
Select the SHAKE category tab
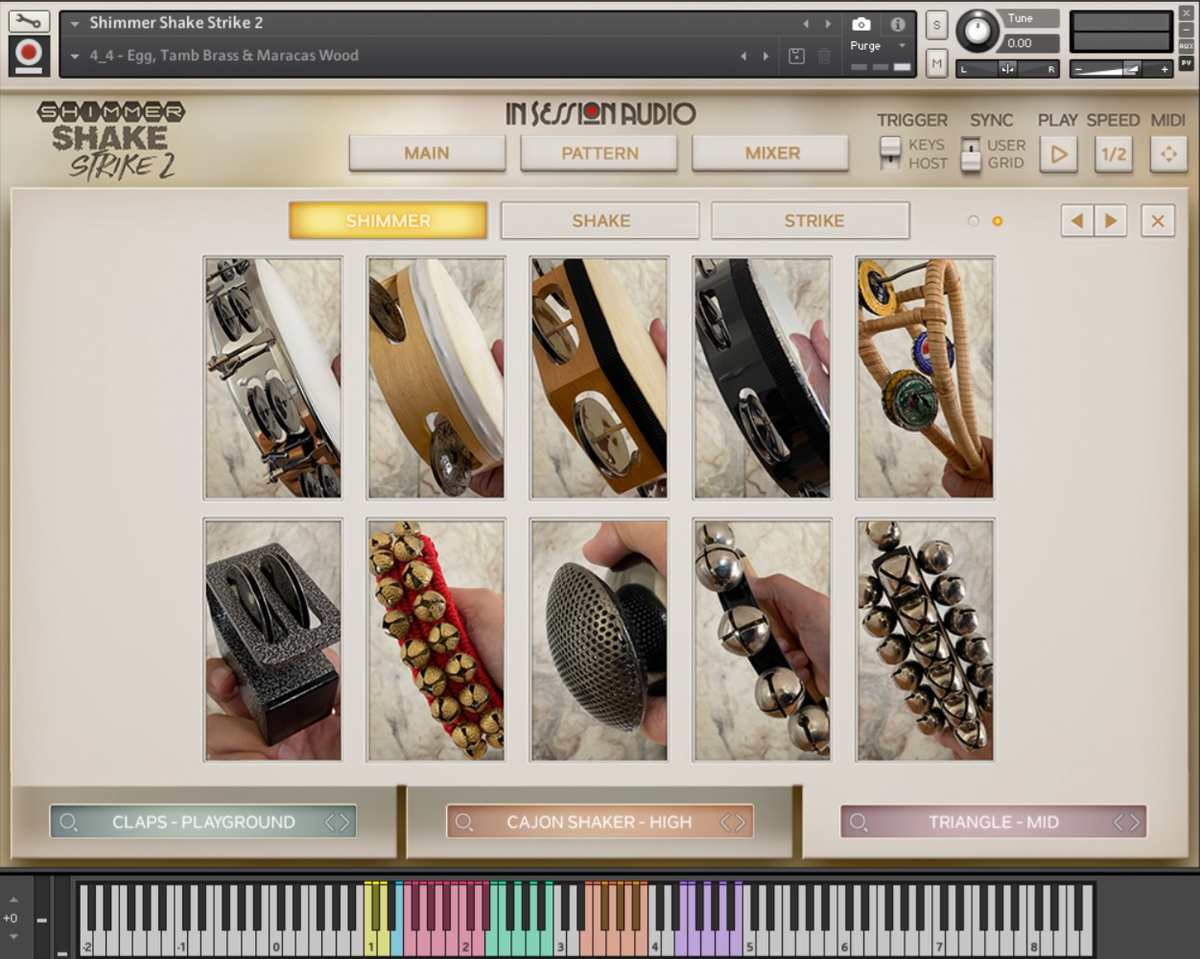pyautogui.click(x=600, y=220)
